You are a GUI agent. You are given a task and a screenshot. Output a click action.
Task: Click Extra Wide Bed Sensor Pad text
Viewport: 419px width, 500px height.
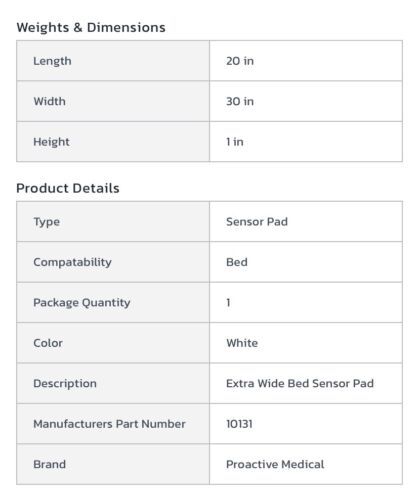(x=300, y=383)
